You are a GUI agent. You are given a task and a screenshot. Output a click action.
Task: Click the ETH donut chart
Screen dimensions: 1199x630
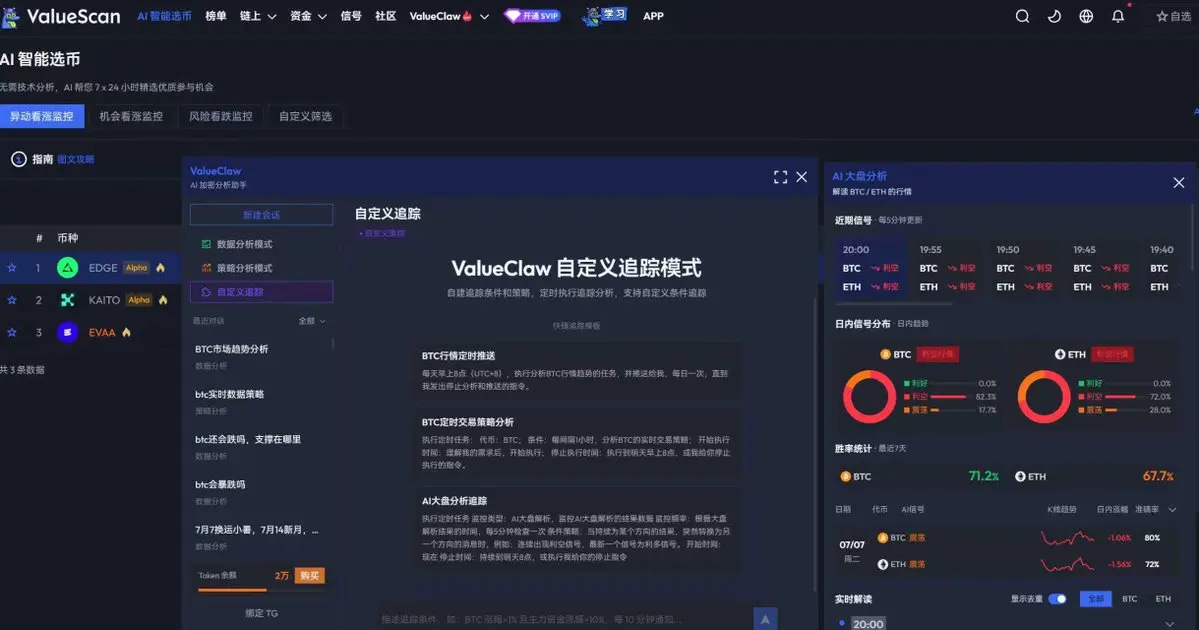(x=1044, y=397)
